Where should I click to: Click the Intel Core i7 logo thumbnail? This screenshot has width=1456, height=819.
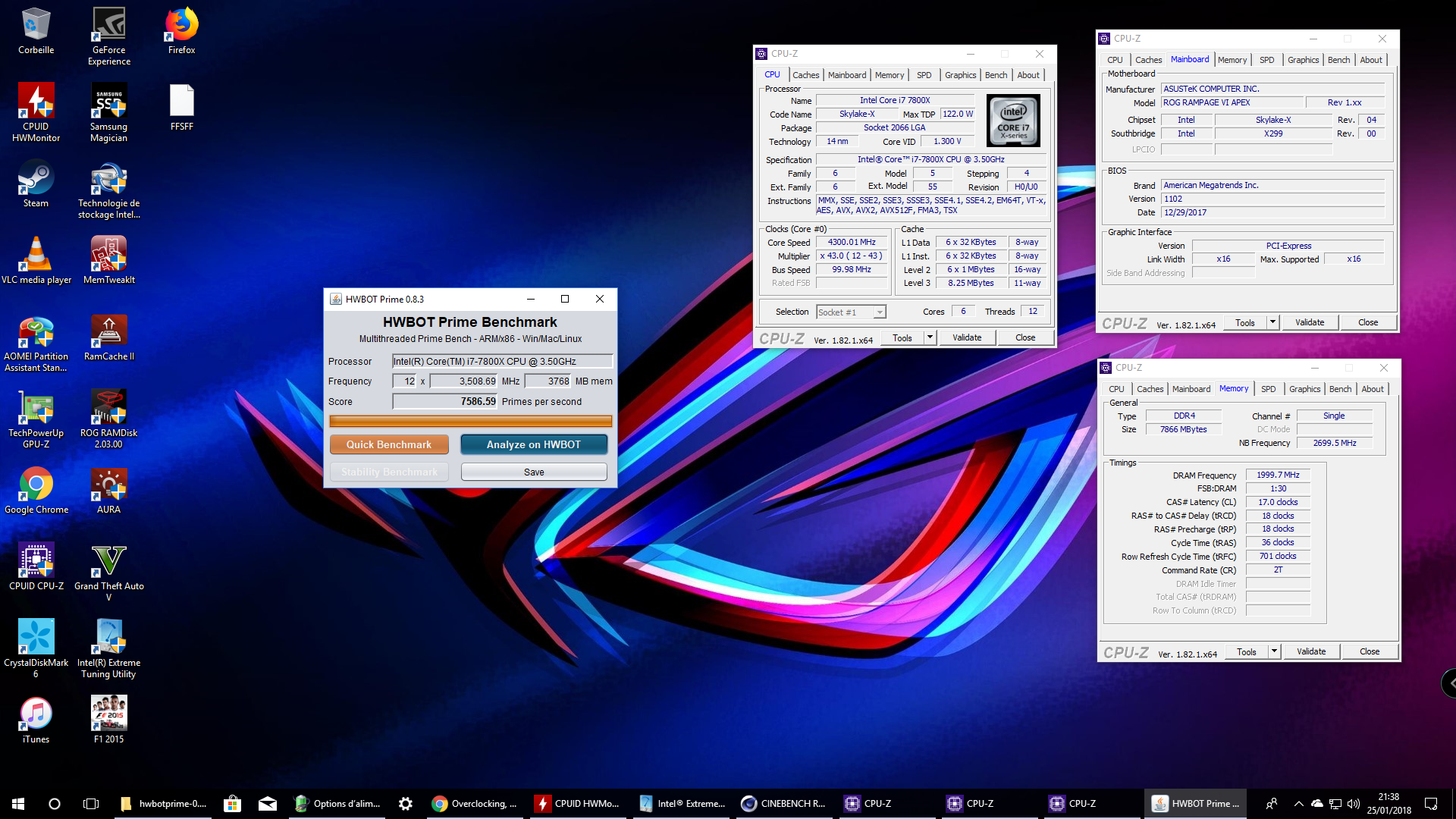point(1013,121)
